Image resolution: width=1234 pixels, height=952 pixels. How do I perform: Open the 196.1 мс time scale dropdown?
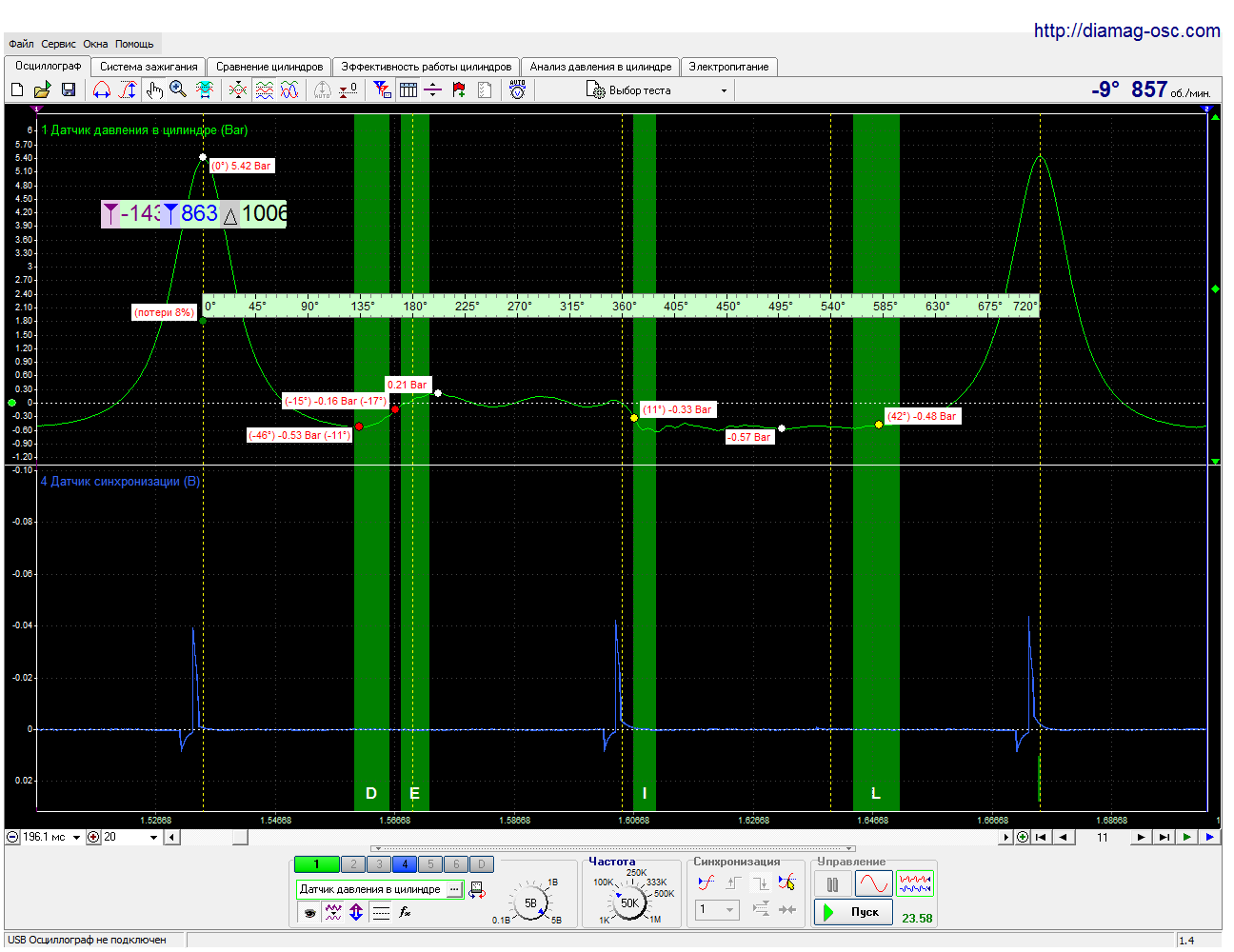coord(76,838)
